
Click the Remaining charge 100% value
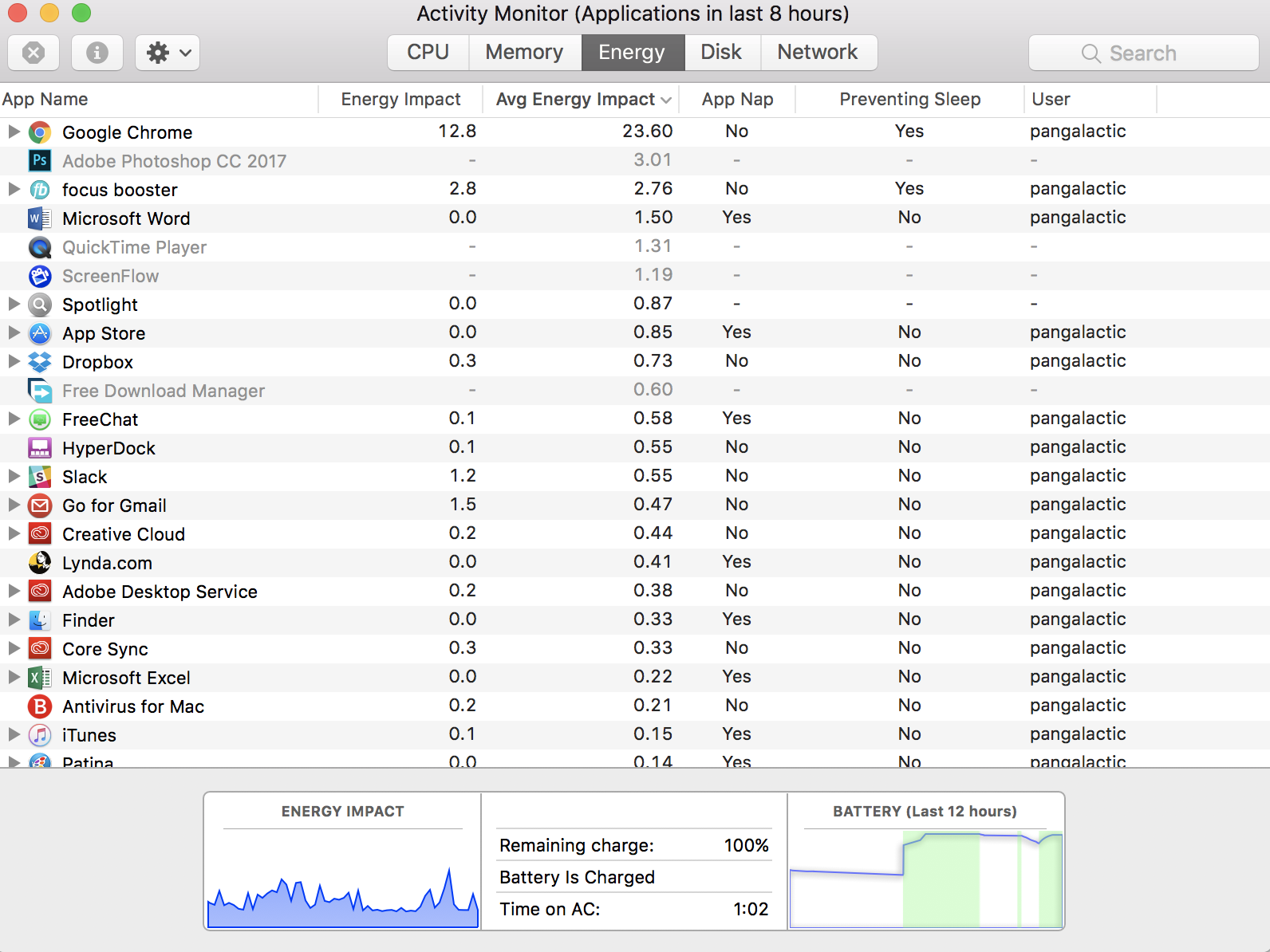[747, 845]
